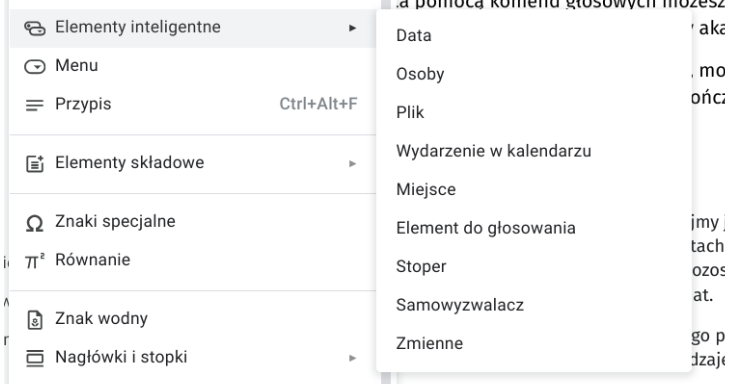The image size is (743, 386).
Task: Click the omega Znaki specjalne icon
Action: pyautogui.click(x=35, y=223)
